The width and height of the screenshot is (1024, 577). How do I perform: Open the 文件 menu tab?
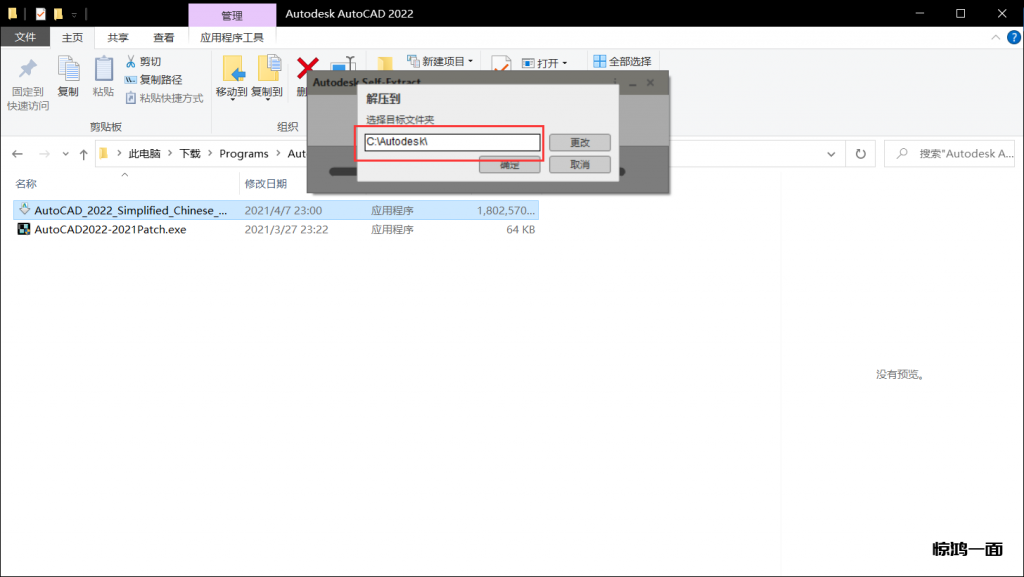click(25, 38)
